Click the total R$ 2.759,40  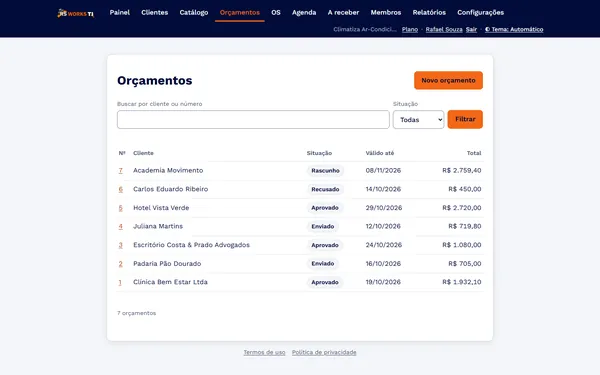point(462,170)
